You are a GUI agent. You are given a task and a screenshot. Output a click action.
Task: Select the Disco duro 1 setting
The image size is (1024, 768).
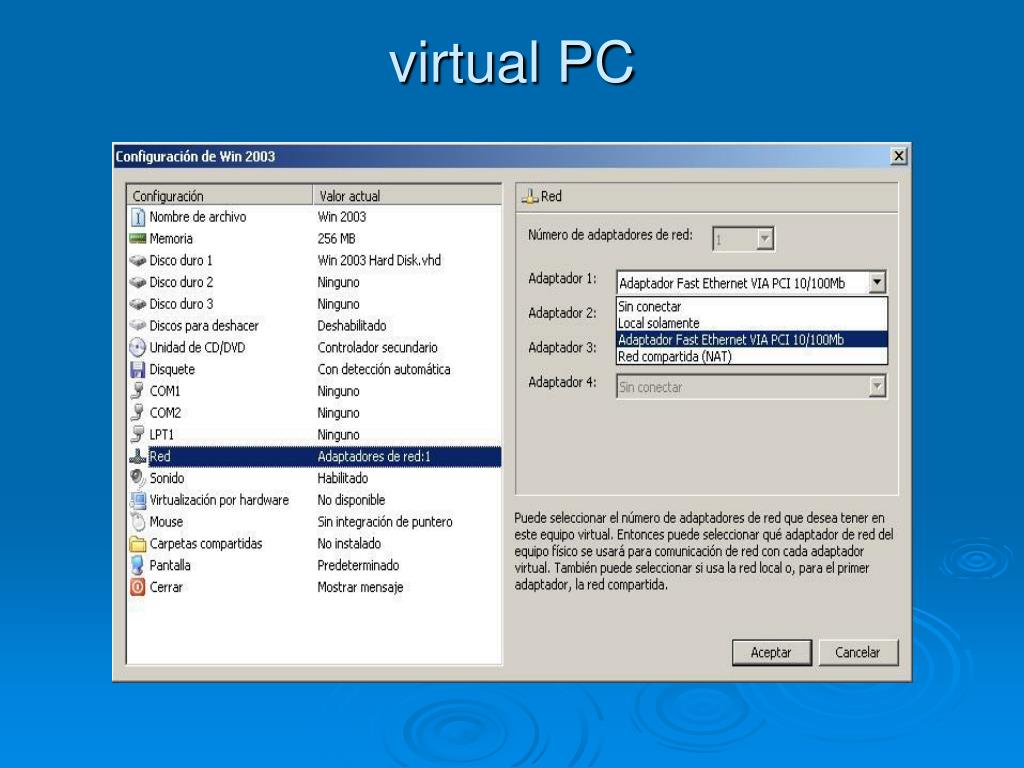tap(181, 261)
